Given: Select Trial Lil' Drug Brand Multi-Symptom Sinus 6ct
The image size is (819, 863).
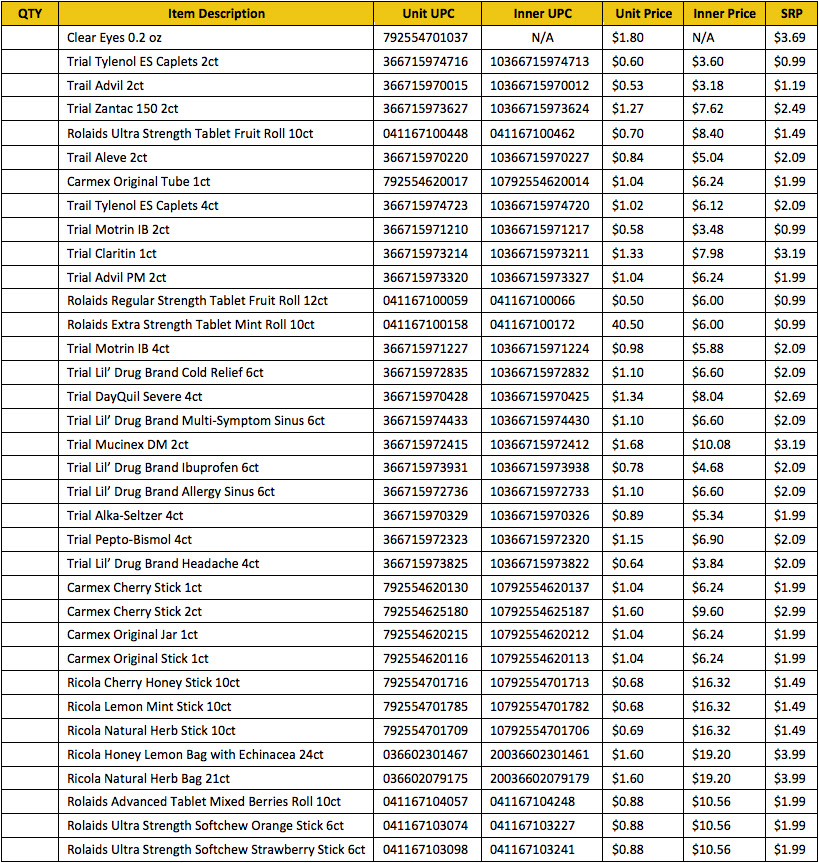Looking at the screenshot, I should pyautogui.click(x=196, y=421).
